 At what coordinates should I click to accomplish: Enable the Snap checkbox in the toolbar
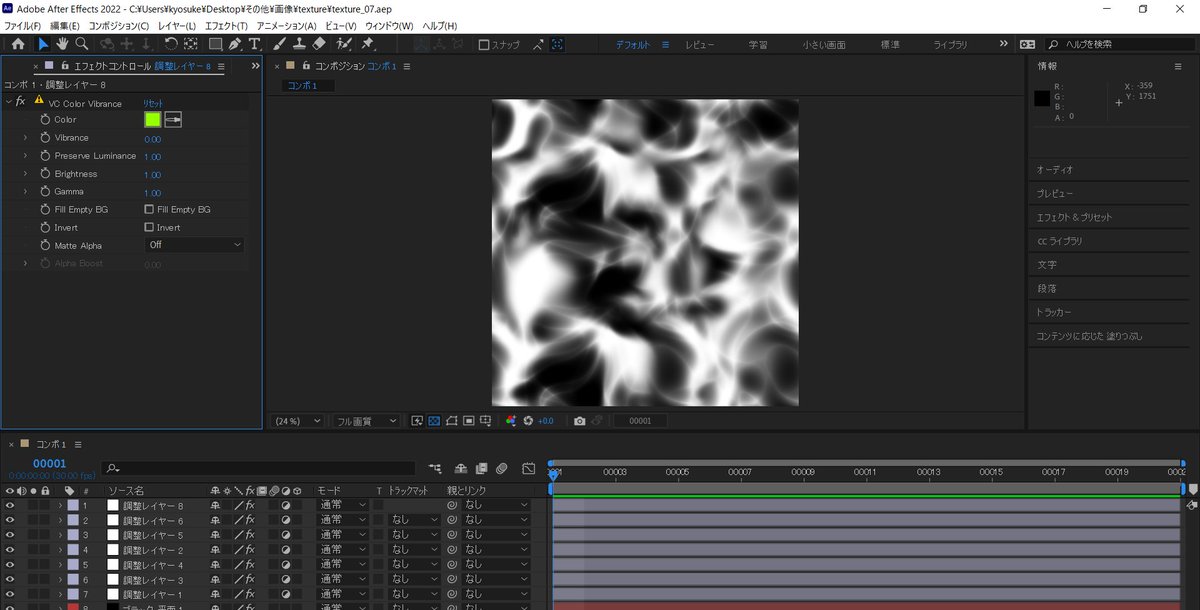point(484,45)
